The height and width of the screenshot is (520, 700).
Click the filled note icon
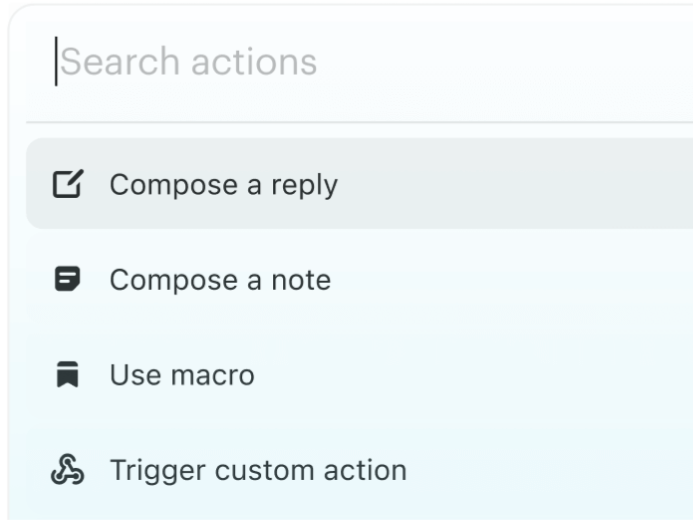[67, 279]
